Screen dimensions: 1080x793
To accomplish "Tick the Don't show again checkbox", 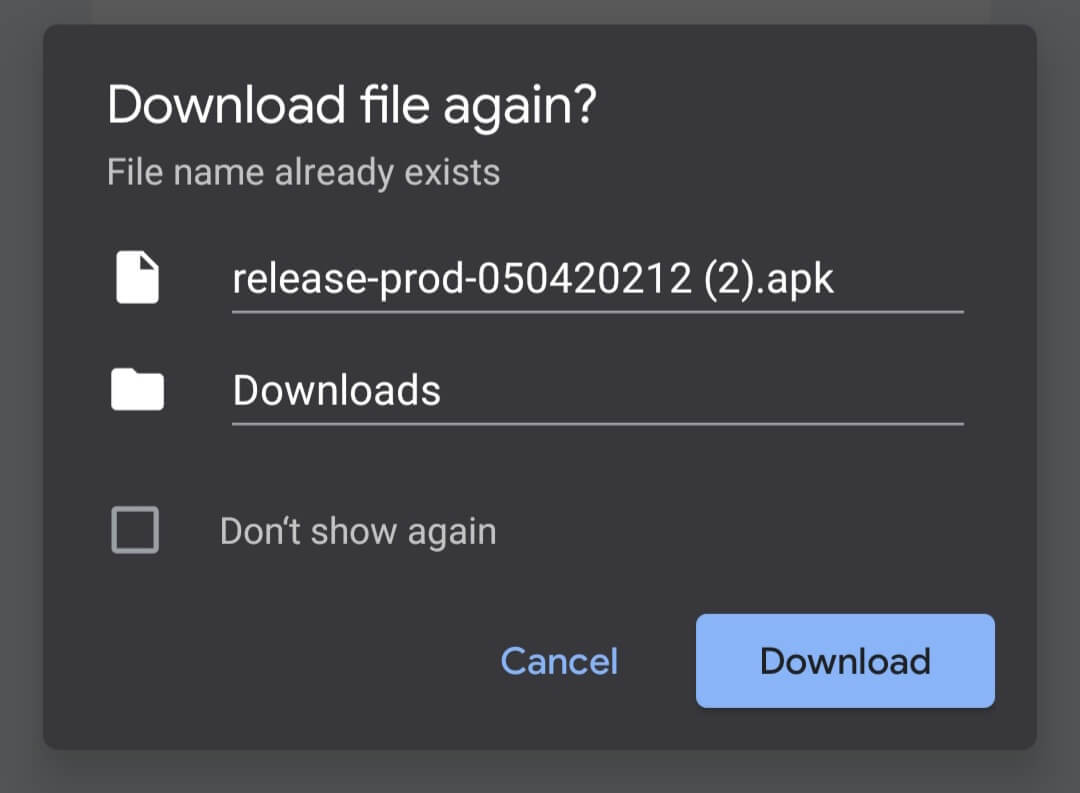I will point(135,530).
